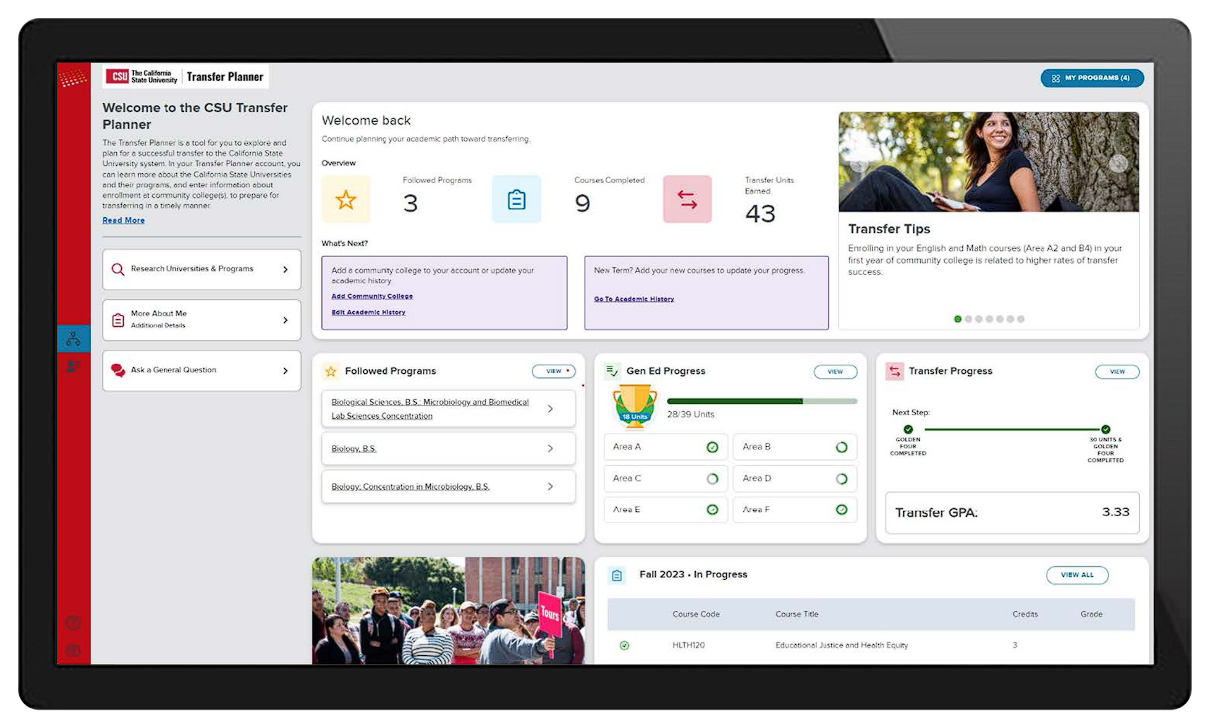1214x727 pixels.
Task: Click the Transfer Planner header label
Action: click(x=225, y=75)
